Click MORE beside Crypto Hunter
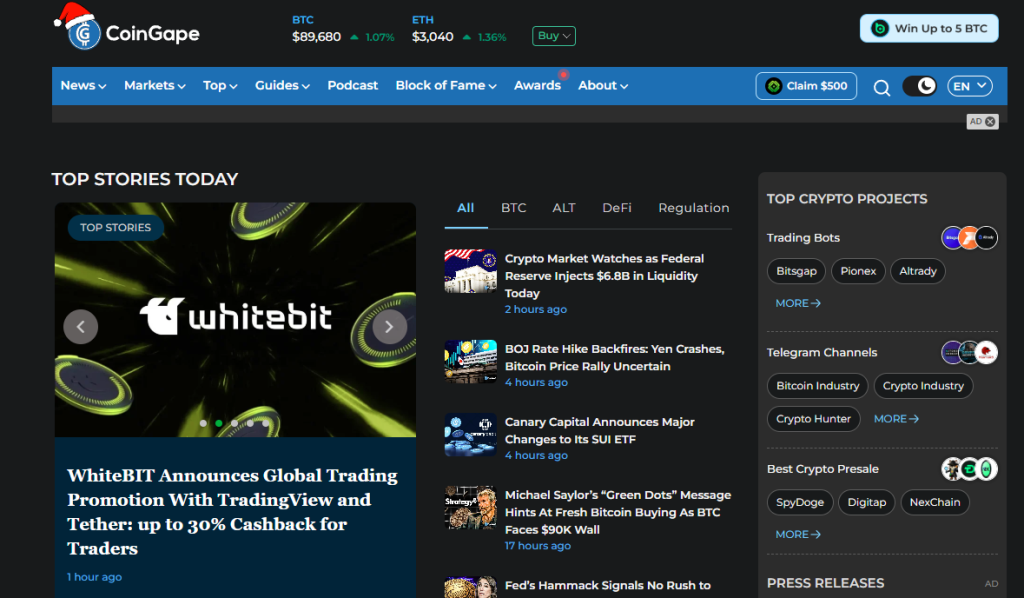1024x598 pixels. point(896,418)
